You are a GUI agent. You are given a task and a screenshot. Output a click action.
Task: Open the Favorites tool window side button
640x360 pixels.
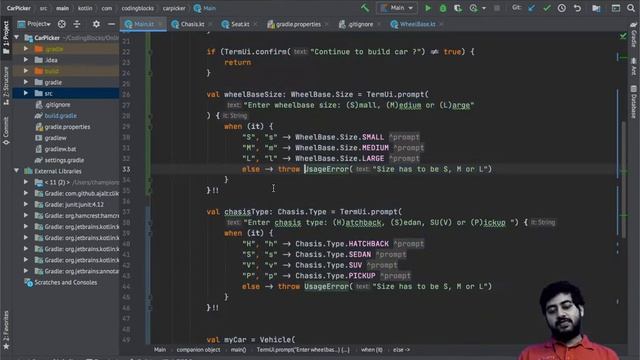tap(6, 330)
